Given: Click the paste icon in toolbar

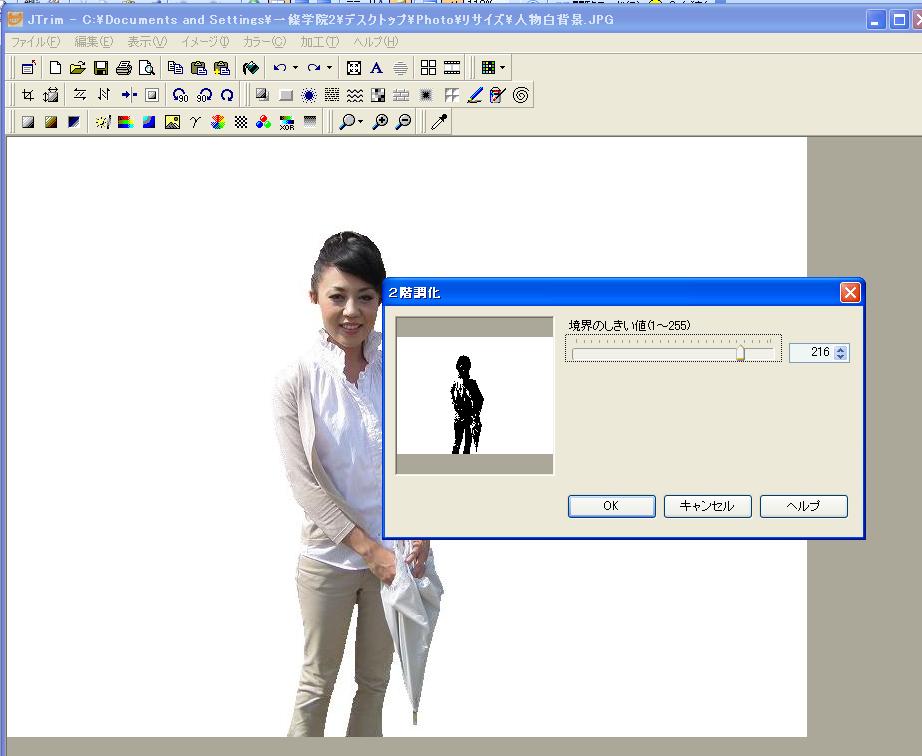Looking at the screenshot, I should 199,68.
